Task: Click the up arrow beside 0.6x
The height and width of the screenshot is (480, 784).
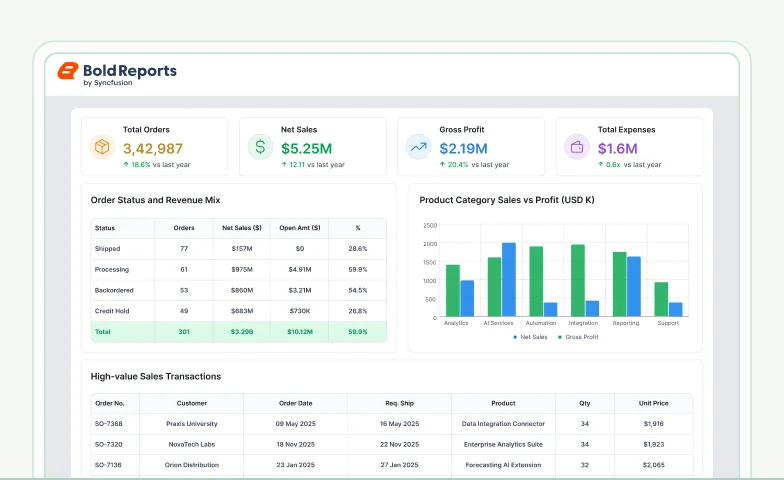Action: (600, 164)
